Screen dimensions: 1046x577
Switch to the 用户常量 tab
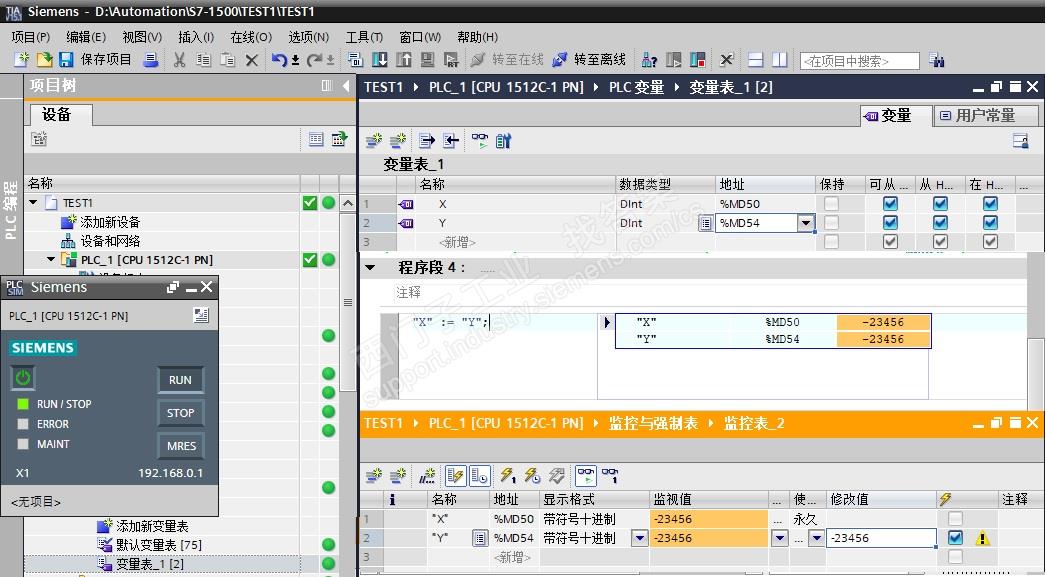click(x=985, y=115)
